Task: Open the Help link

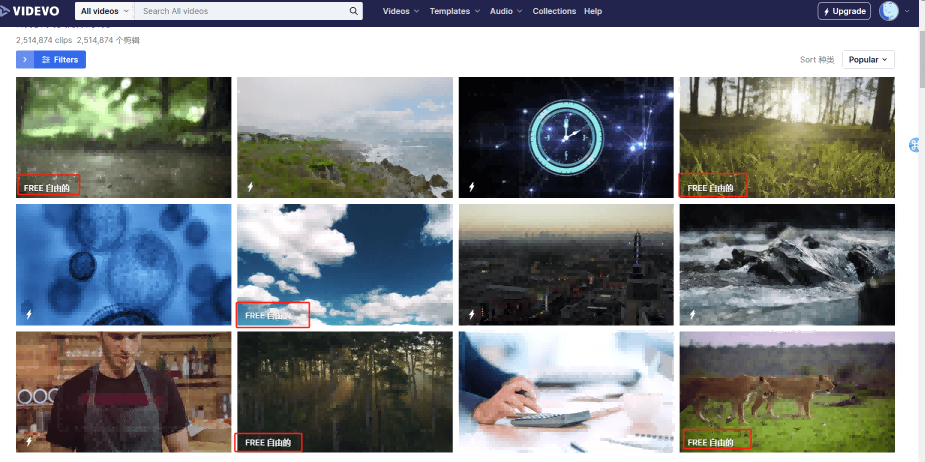Action: click(593, 11)
